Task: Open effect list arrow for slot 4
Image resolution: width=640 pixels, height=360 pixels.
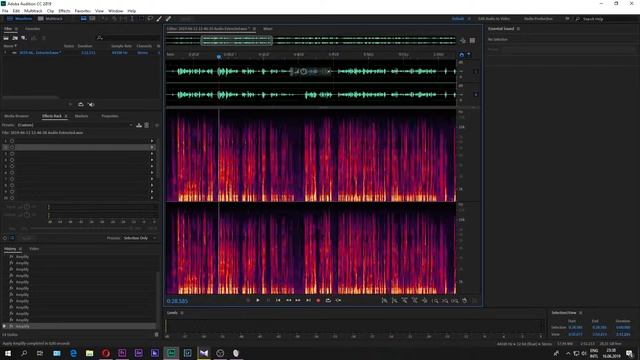Action: (152, 160)
